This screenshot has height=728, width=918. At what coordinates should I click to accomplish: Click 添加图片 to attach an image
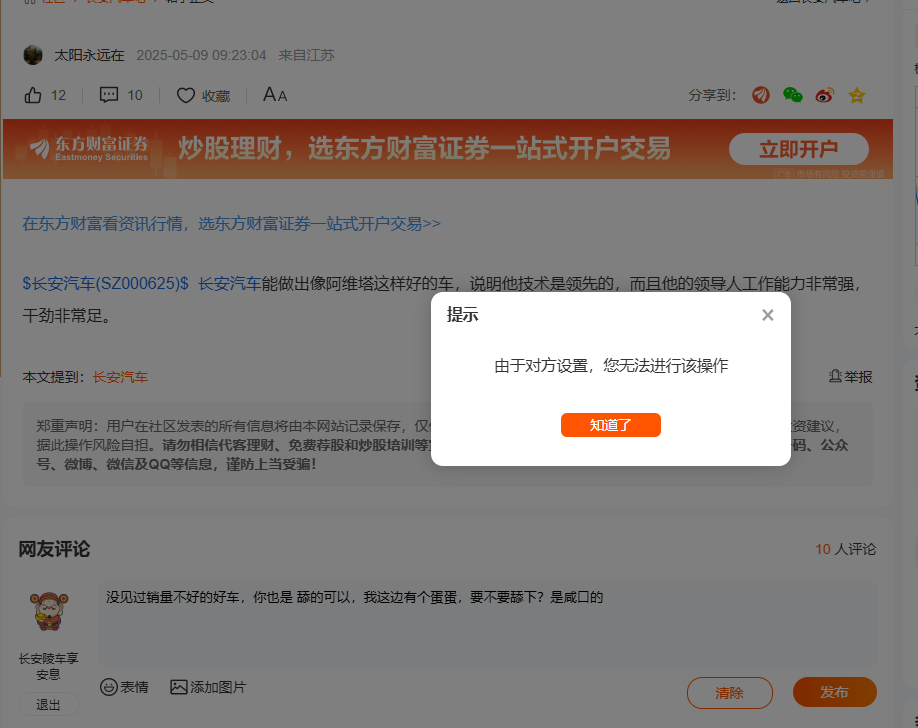pos(208,687)
